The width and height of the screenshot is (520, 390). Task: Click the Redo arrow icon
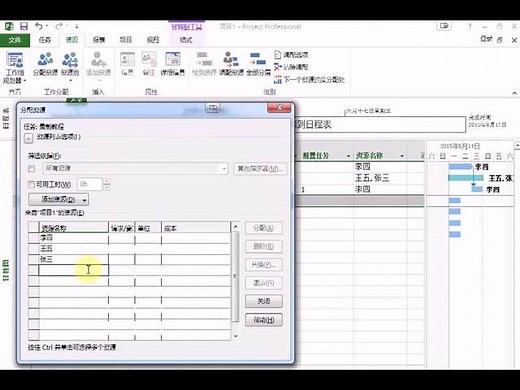pyautogui.click(x=59, y=26)
